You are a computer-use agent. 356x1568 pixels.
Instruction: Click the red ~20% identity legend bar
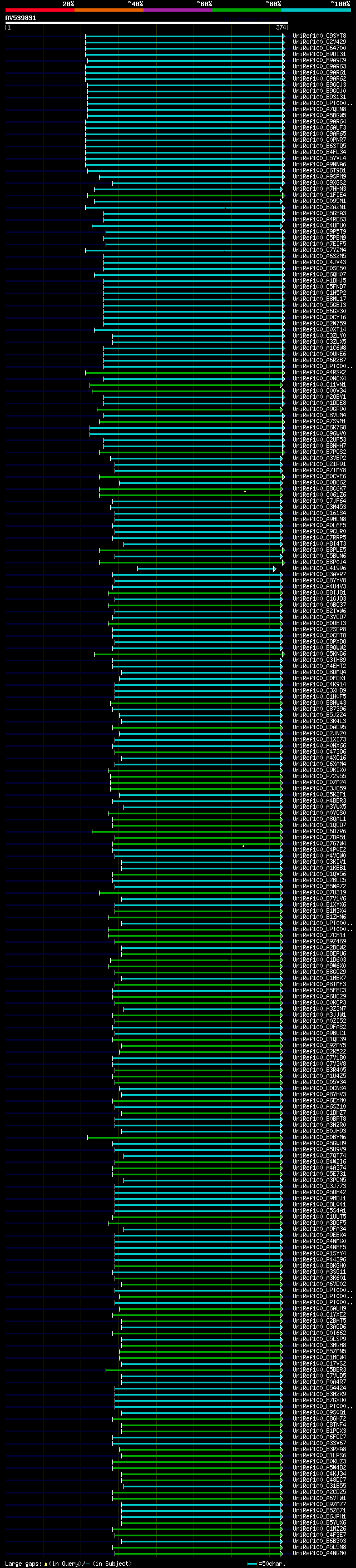39,10
